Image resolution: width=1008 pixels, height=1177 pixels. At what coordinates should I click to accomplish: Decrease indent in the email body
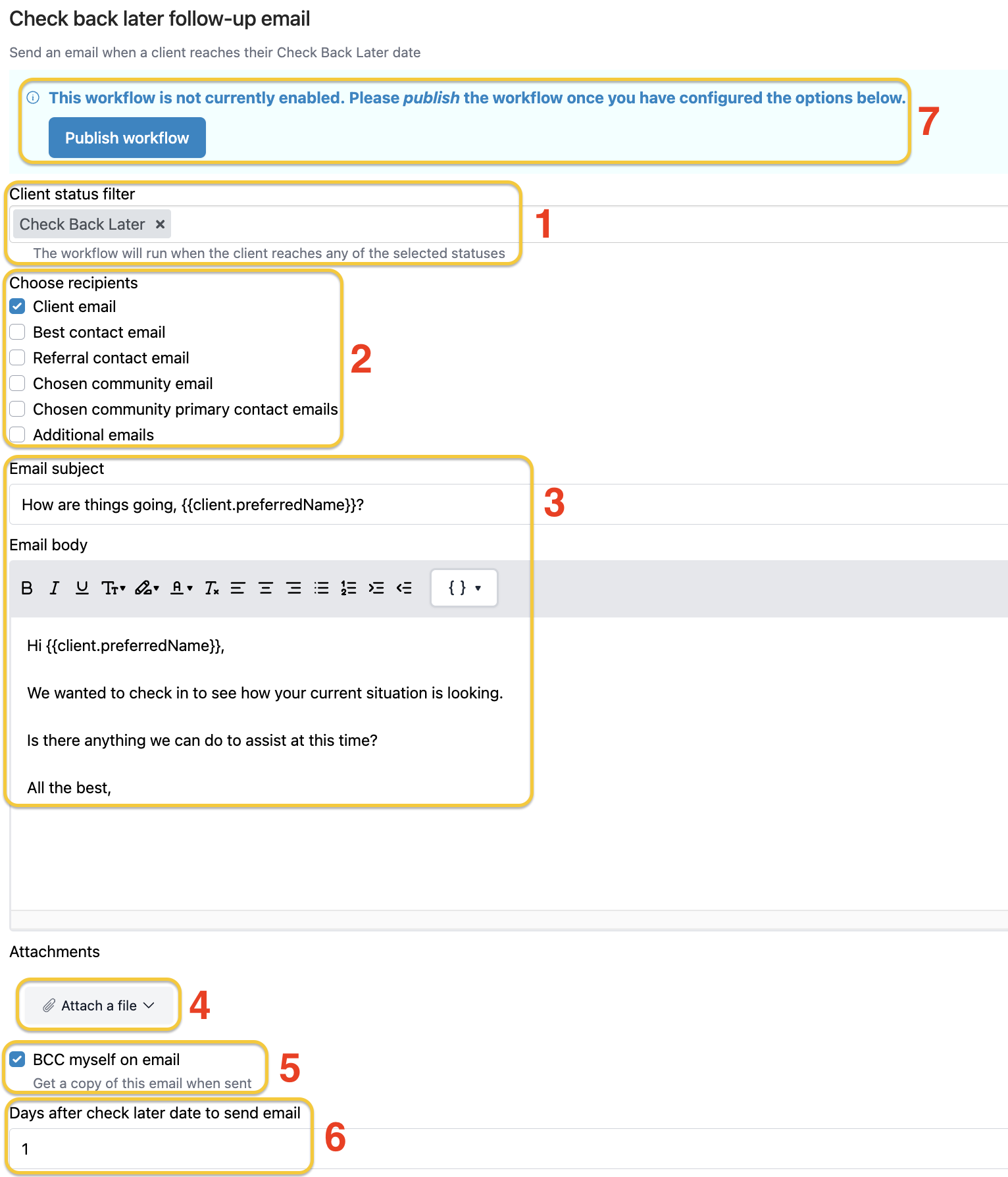pos(403,588)
